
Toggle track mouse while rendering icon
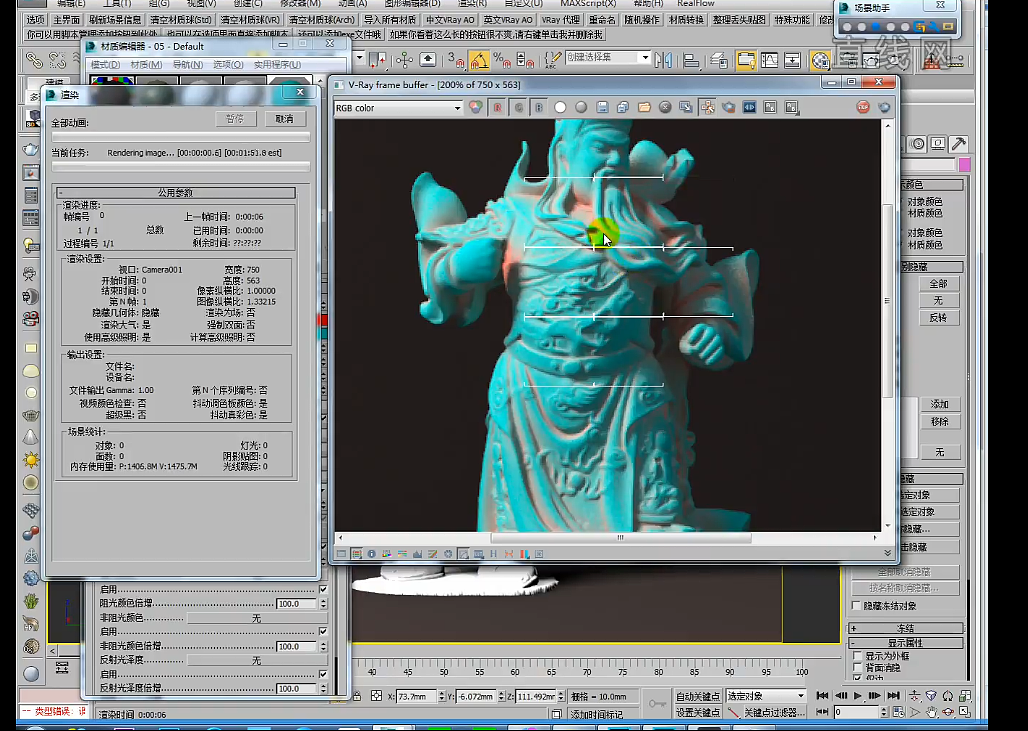707,108
